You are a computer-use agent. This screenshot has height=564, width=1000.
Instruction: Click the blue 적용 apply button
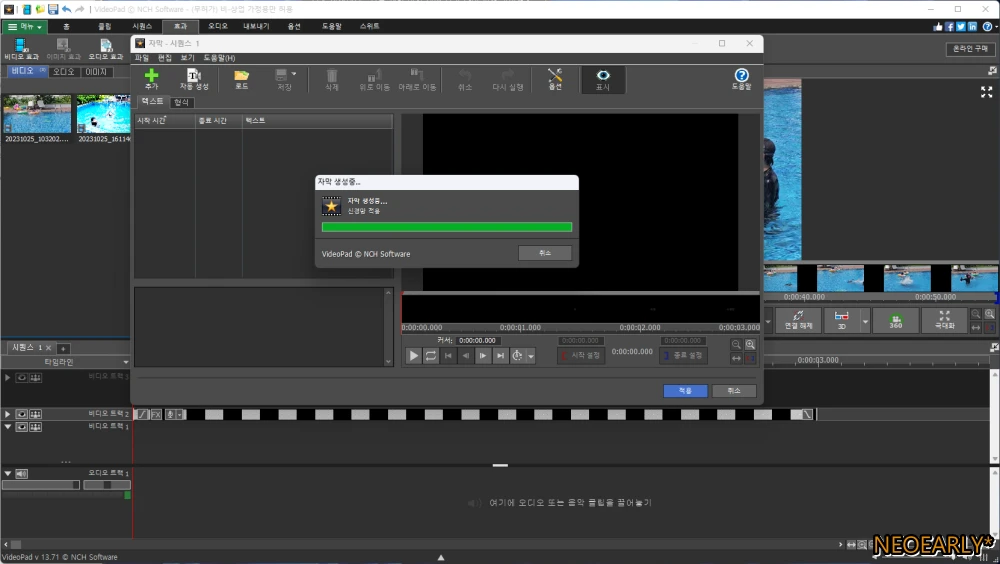[x=685, y=390]
